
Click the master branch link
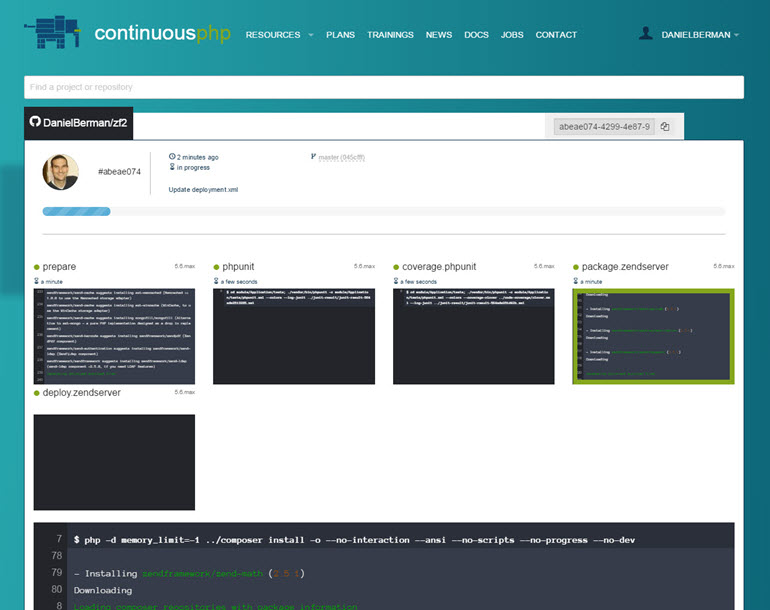coord(329,157)
